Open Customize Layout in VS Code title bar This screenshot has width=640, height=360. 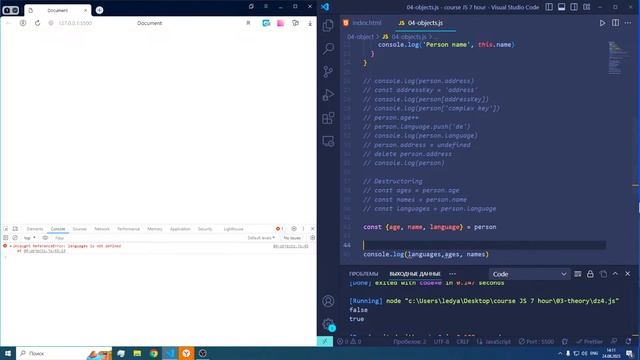pyautogui.click(x=587, y=7)
